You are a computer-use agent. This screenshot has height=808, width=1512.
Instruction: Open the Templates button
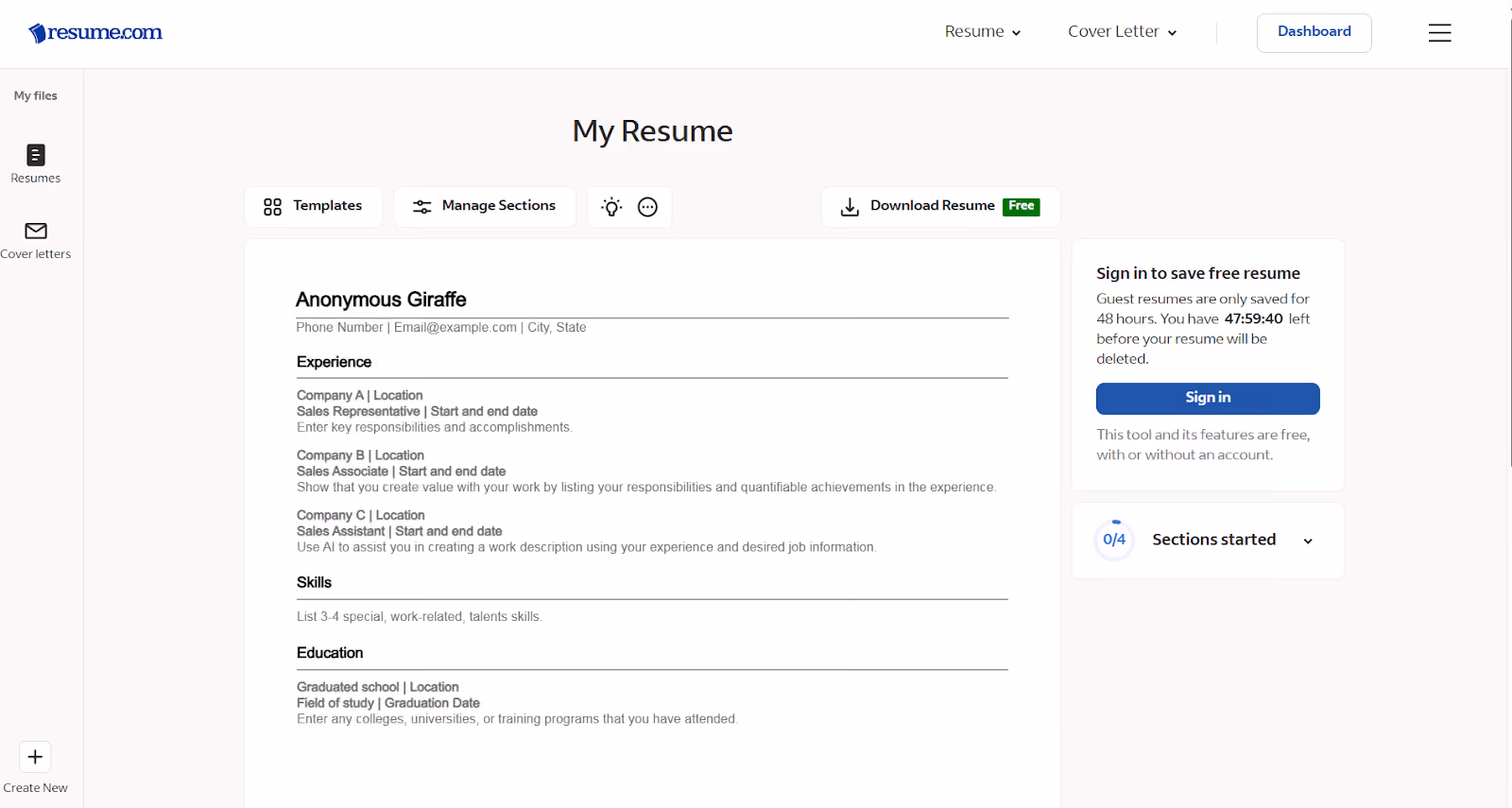pos(313,206)
